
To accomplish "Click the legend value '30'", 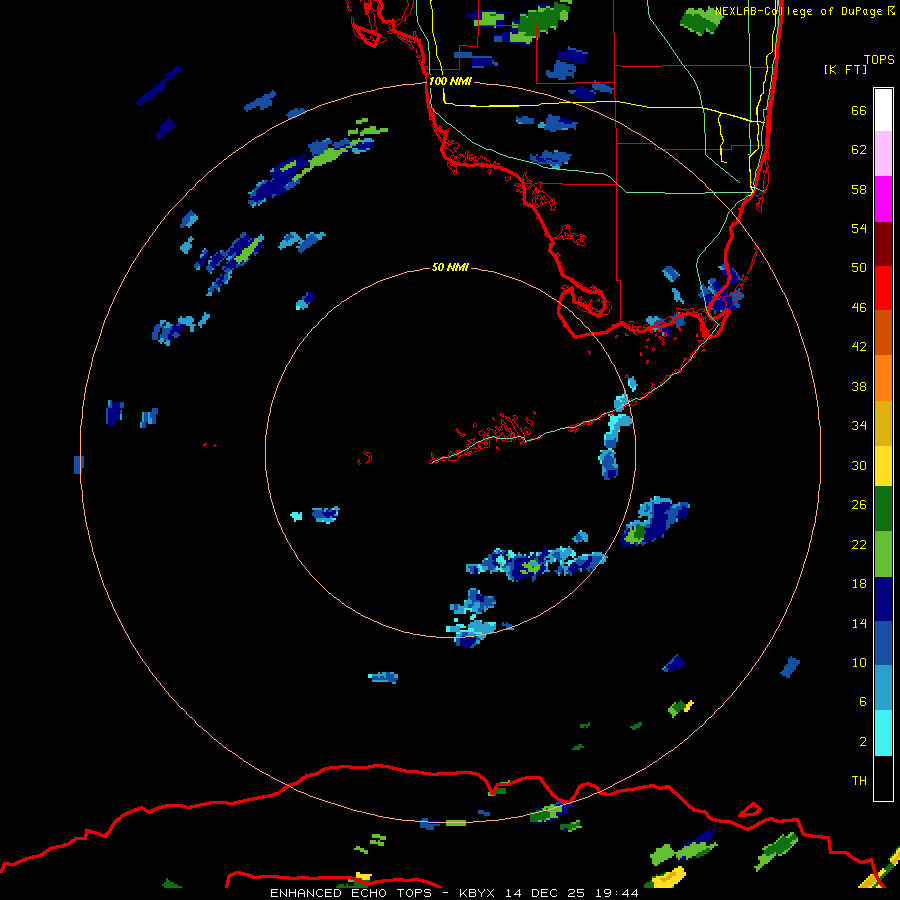I will pos(859,465).
